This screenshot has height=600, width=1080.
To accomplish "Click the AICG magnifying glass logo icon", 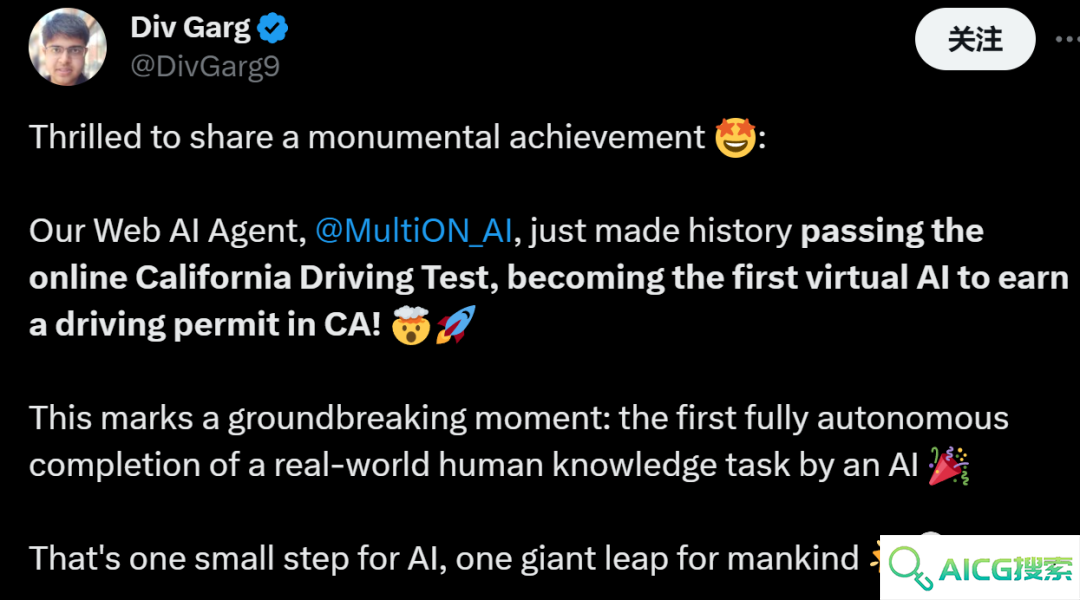I will pos(910,568).
